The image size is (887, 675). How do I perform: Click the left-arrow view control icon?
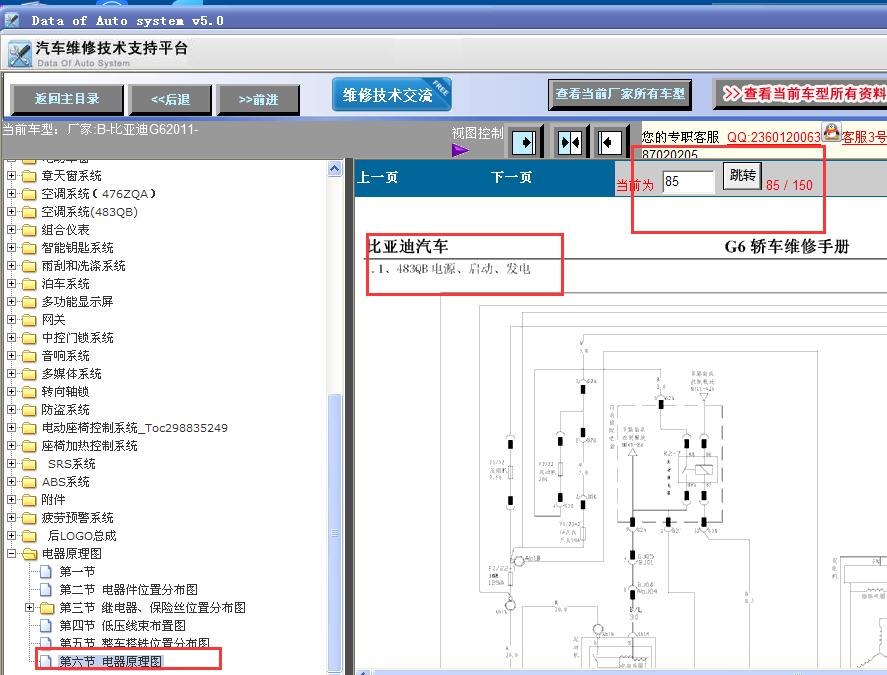click(x=609, y=141)
